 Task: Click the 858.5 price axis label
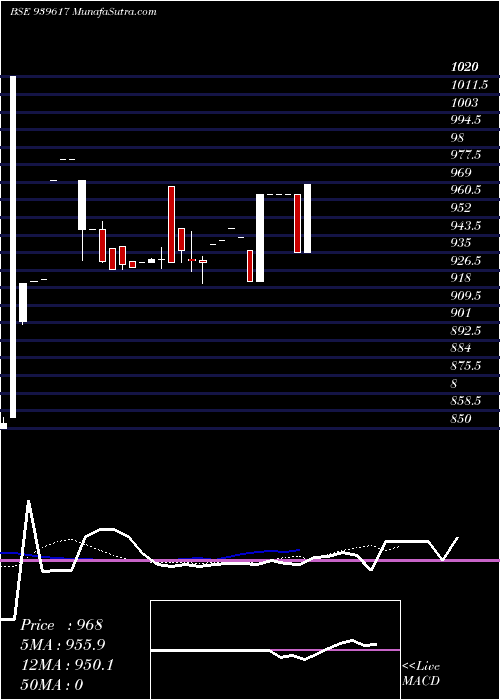tap(466, 401)
